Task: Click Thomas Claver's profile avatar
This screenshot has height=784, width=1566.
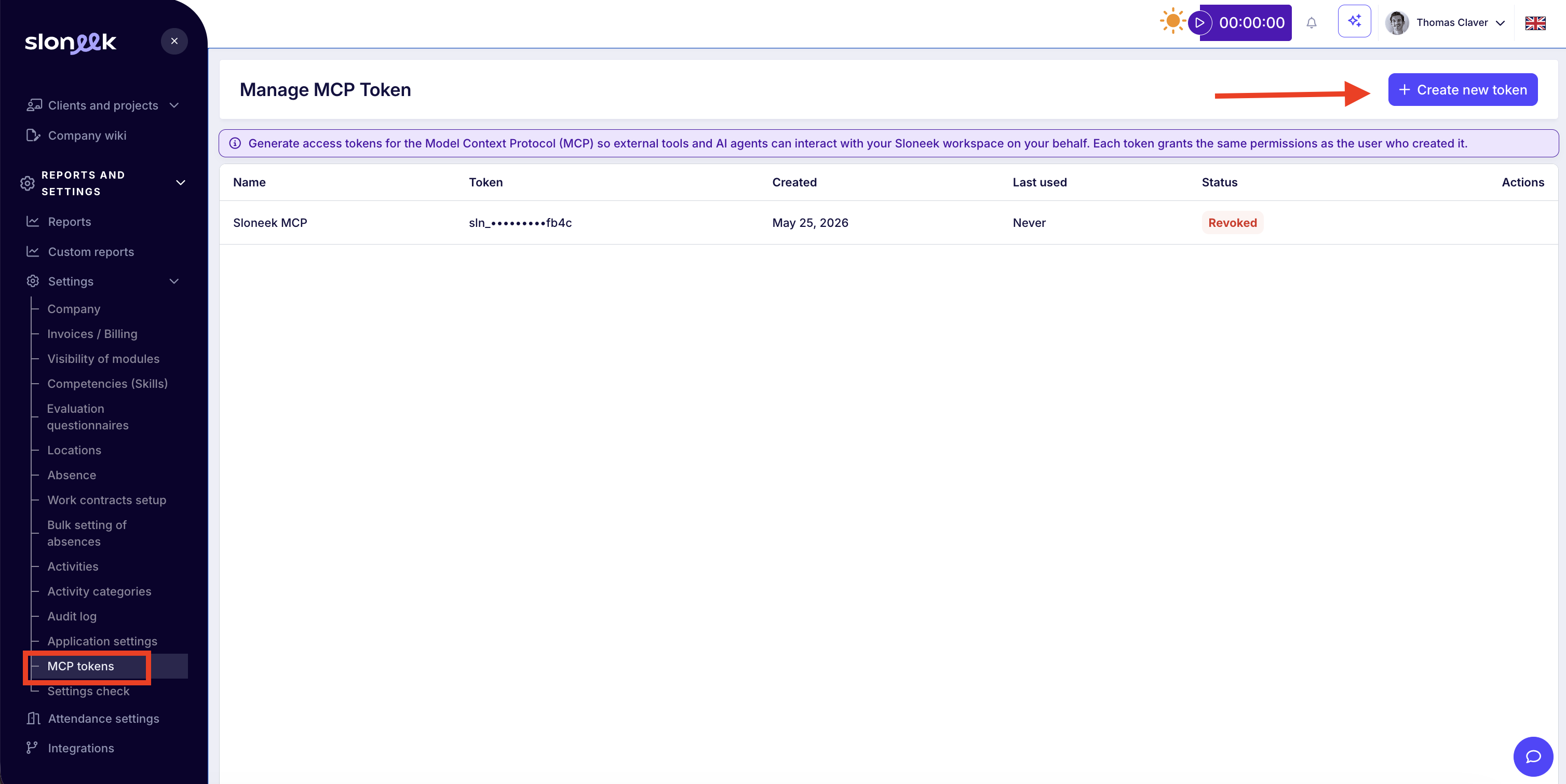Action: tap(1397, 22)
